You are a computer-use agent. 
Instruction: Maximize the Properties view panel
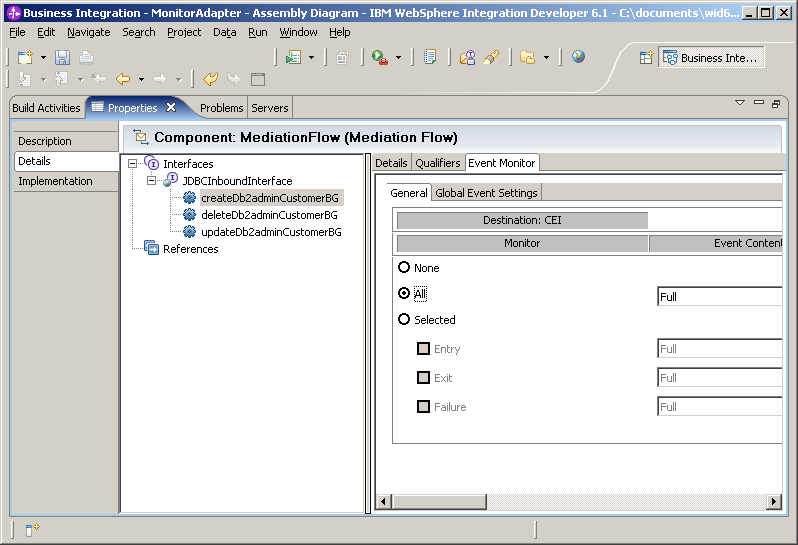(776, 103)
